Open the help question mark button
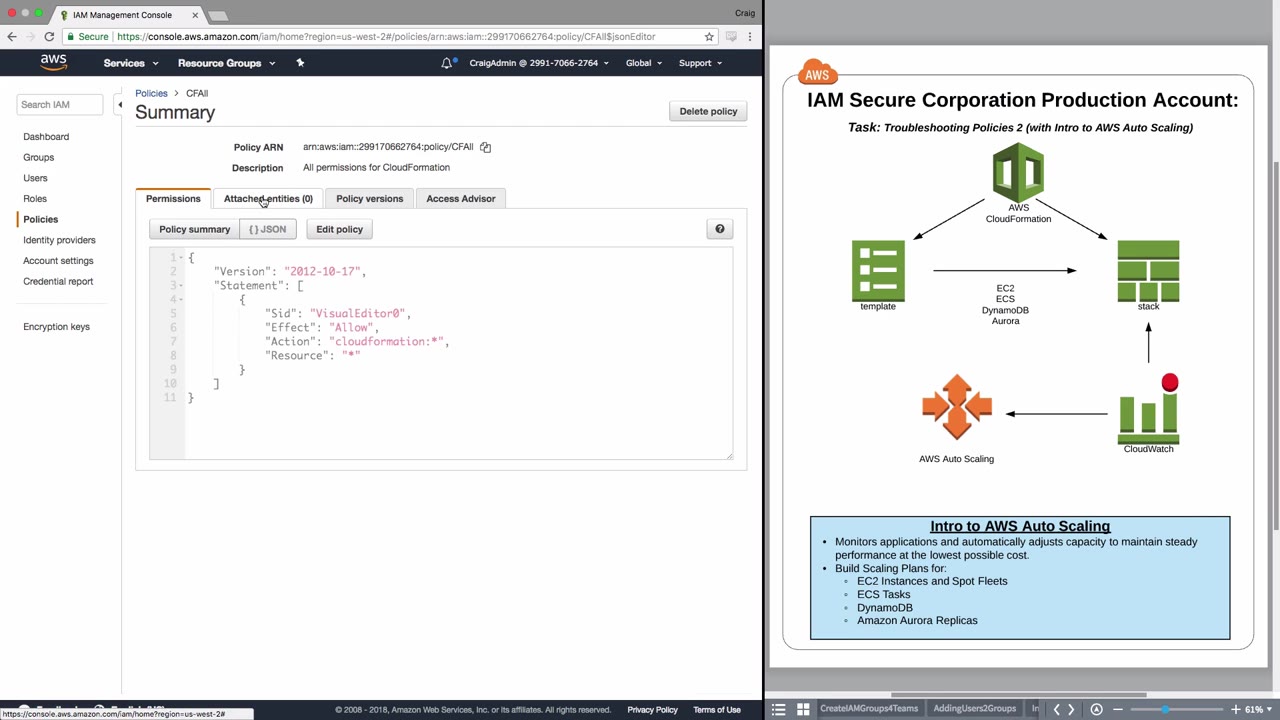The image size is (1280, 720). [720, 229]
